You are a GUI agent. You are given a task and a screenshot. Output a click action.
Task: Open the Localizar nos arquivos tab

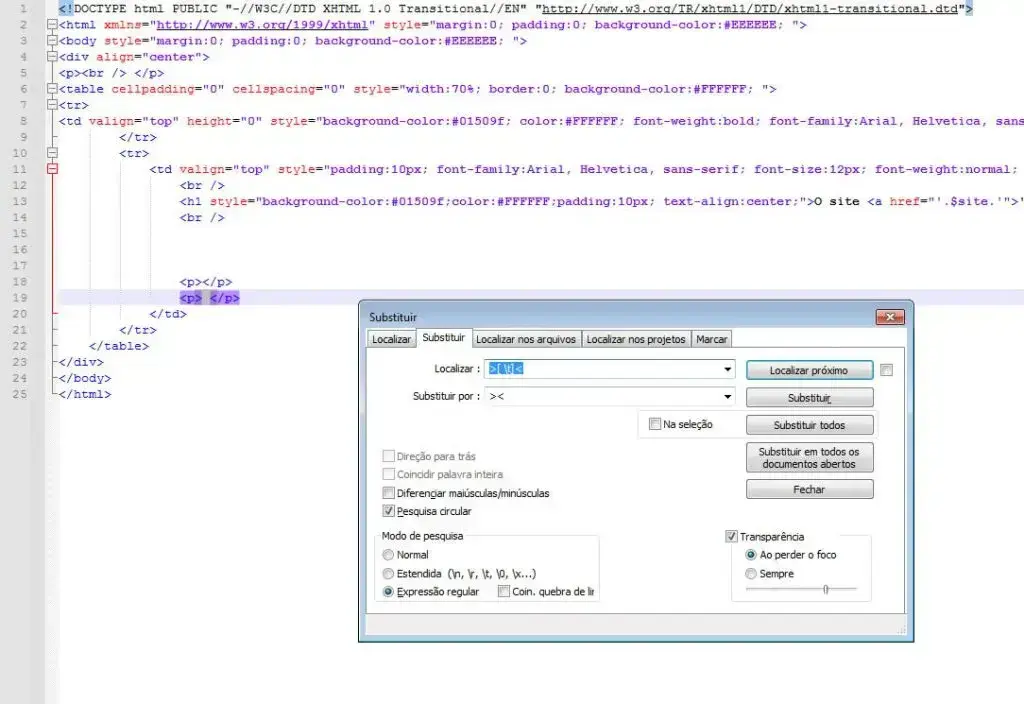pyautogui.click(x=526, y=339)
